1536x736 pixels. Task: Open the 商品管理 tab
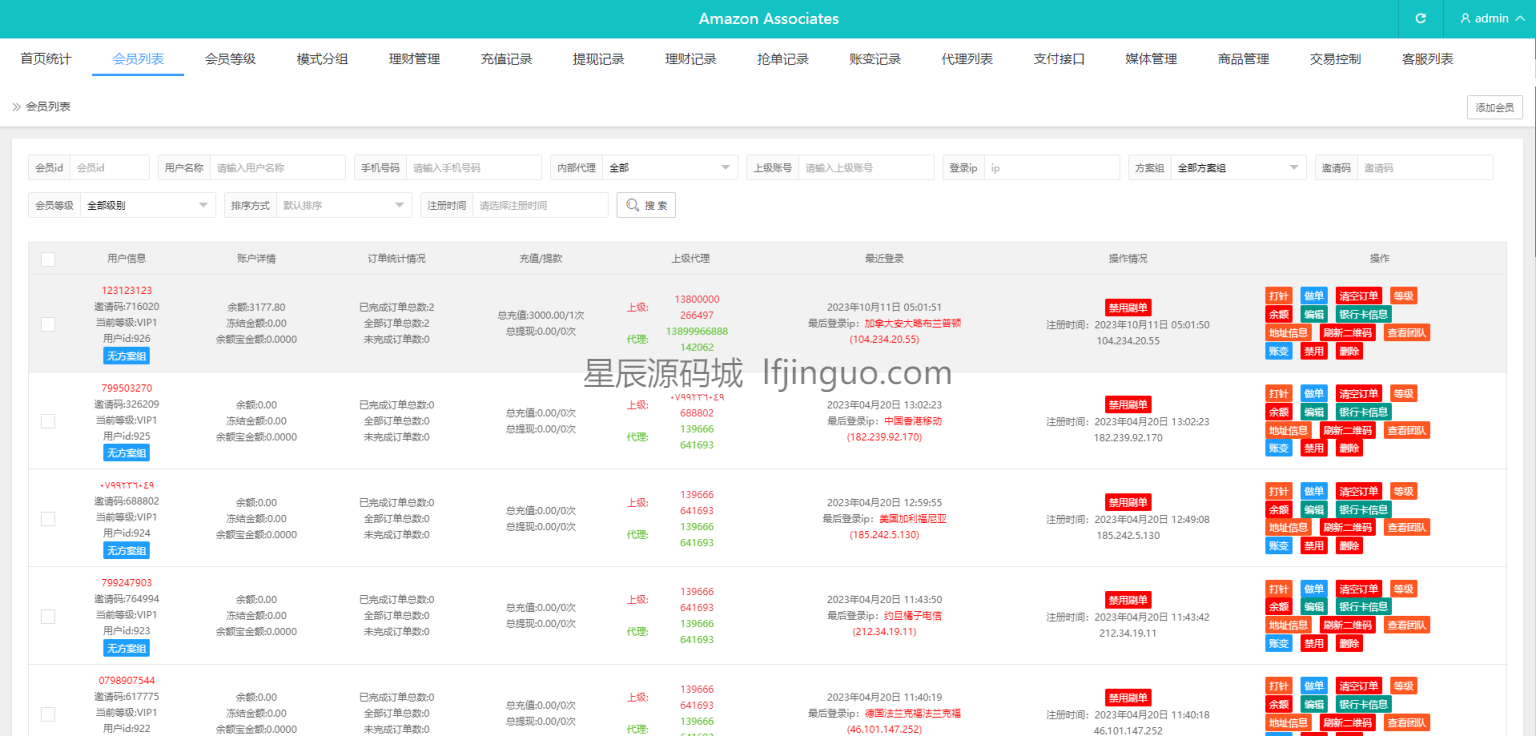[1243, 59]
